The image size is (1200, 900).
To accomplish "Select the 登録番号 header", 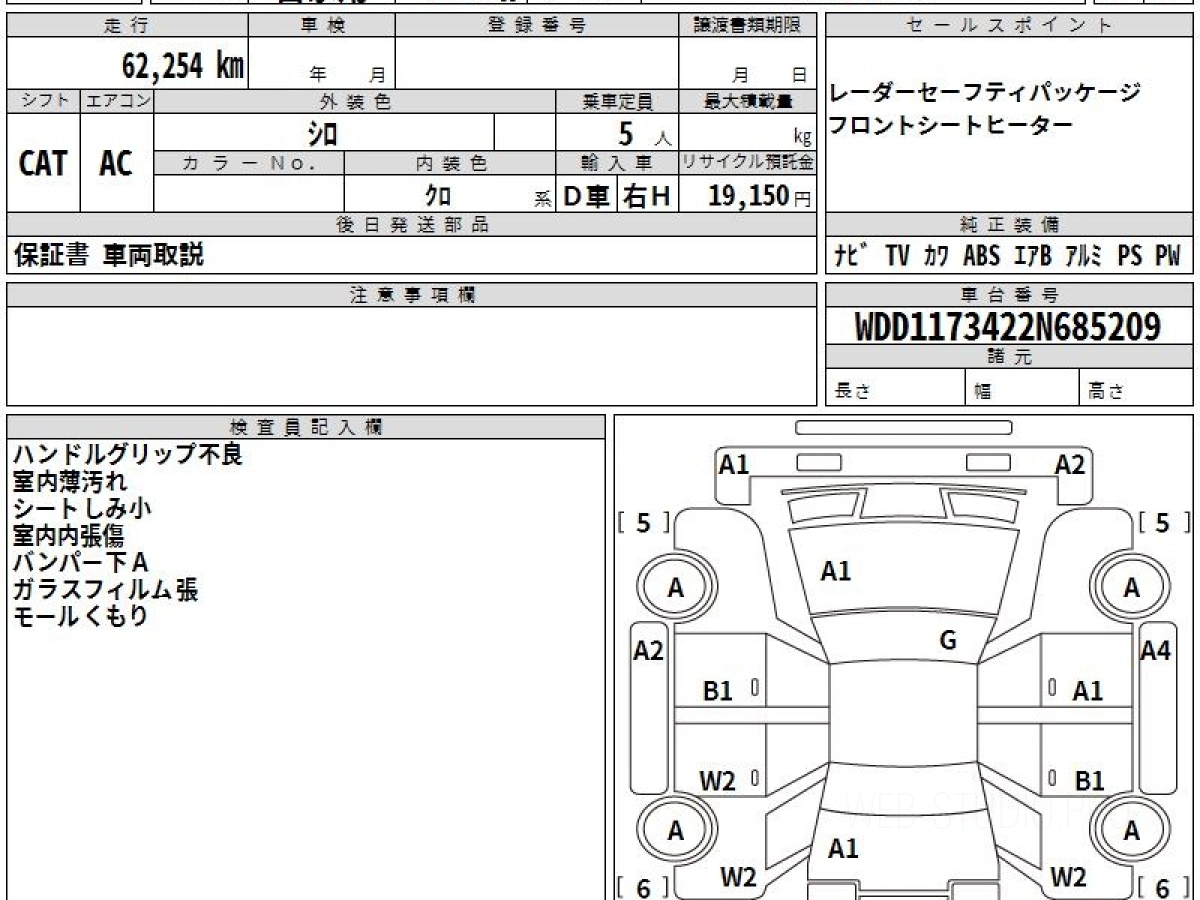I will 536,26.
